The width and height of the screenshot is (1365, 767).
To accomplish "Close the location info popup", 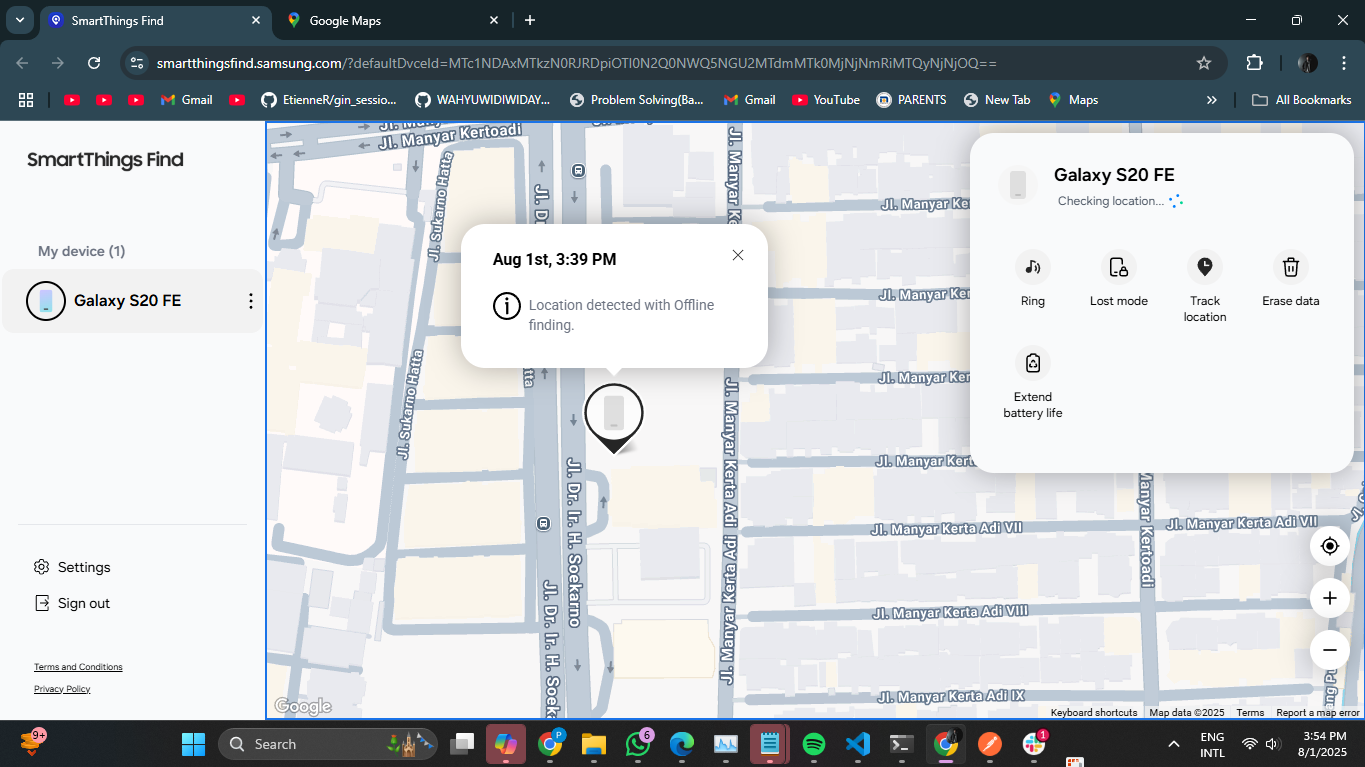I will [x=738, y=255].
